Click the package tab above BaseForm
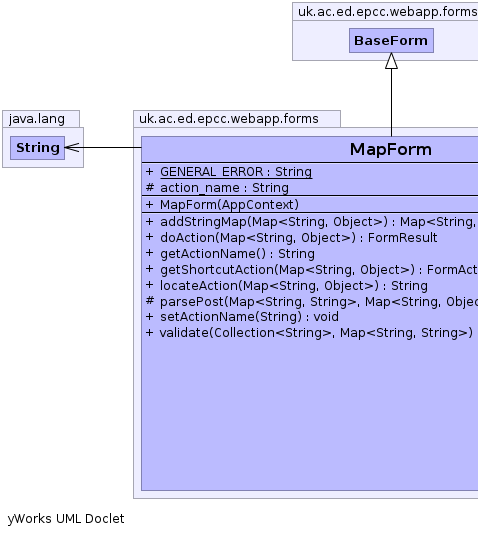This screenshot has width=478, height=536. click(x=385, y=12)
